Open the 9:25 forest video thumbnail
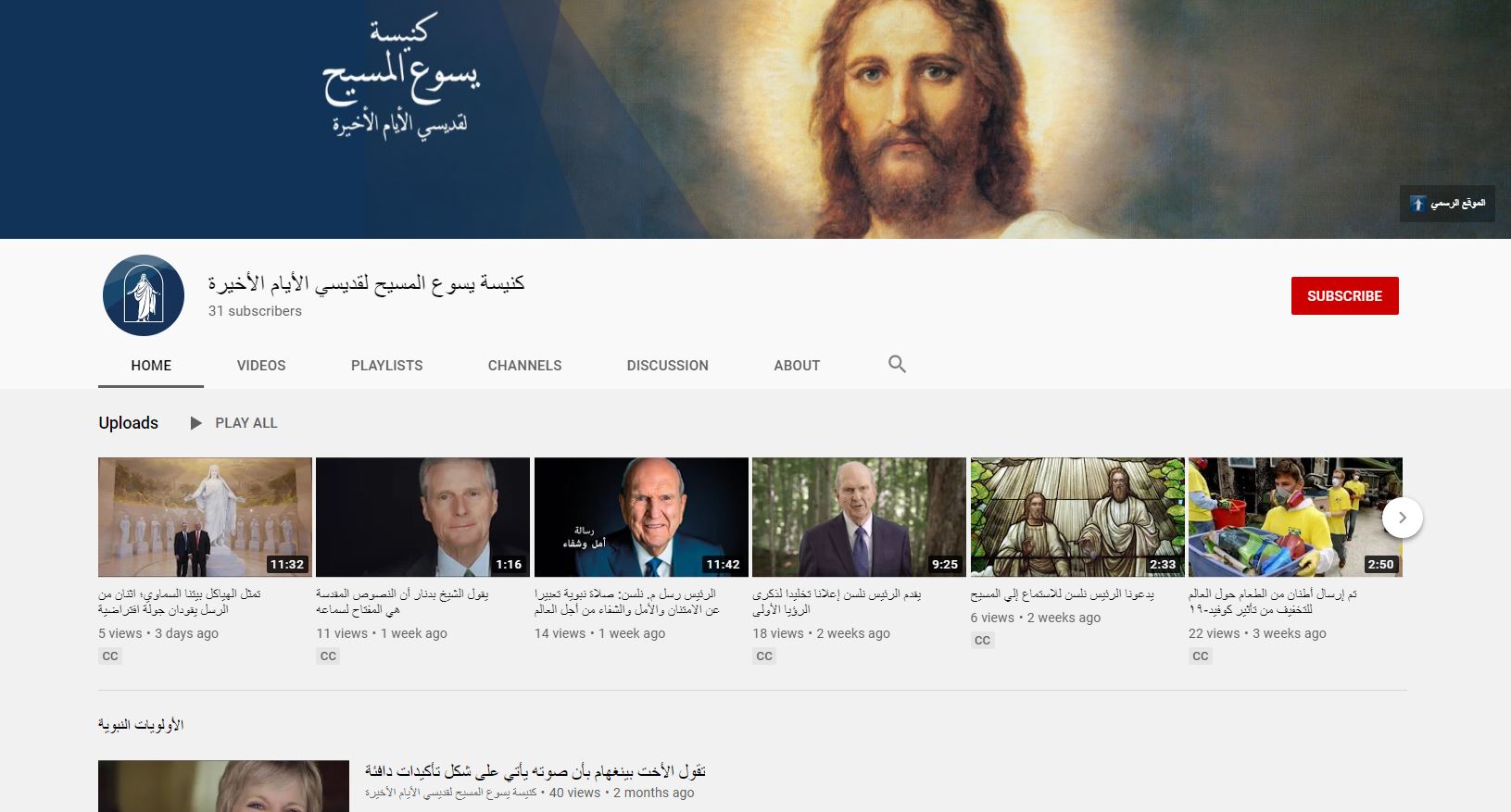Image resolution: width=1511 pixels, height=812 pixels. coord(859,517)
